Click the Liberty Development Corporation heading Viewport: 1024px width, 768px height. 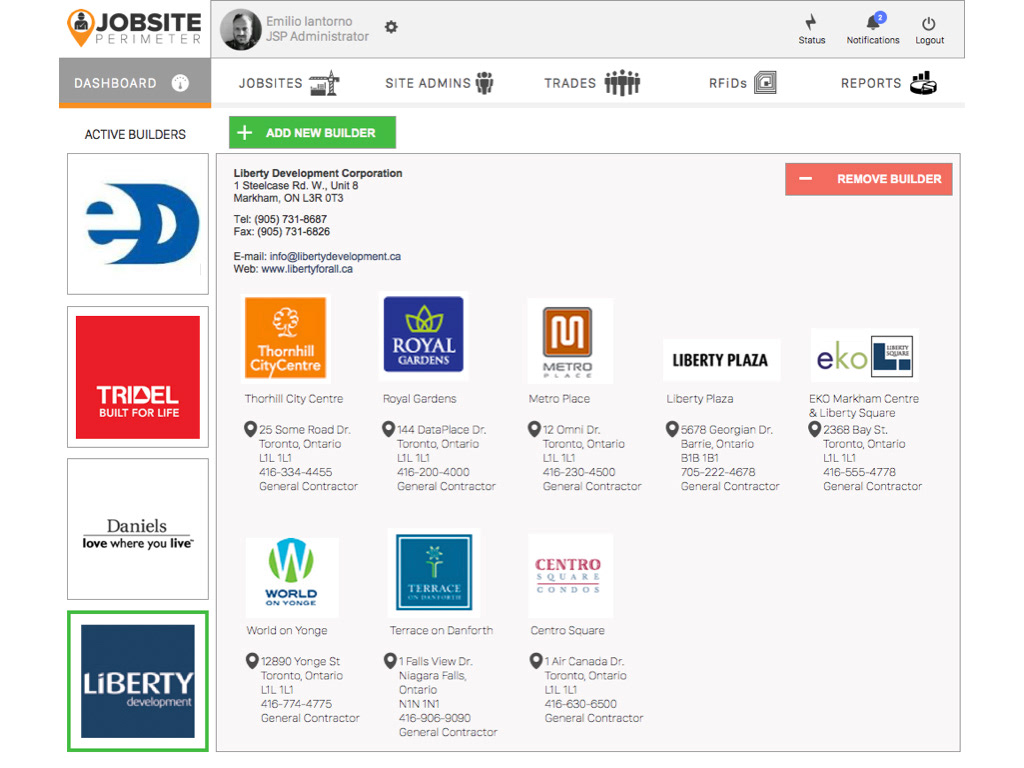[x=318, y=173]
